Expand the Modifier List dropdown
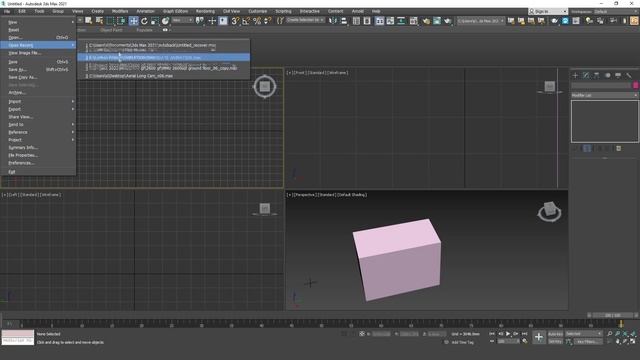 pyautogui.click(x=604, y=95)
